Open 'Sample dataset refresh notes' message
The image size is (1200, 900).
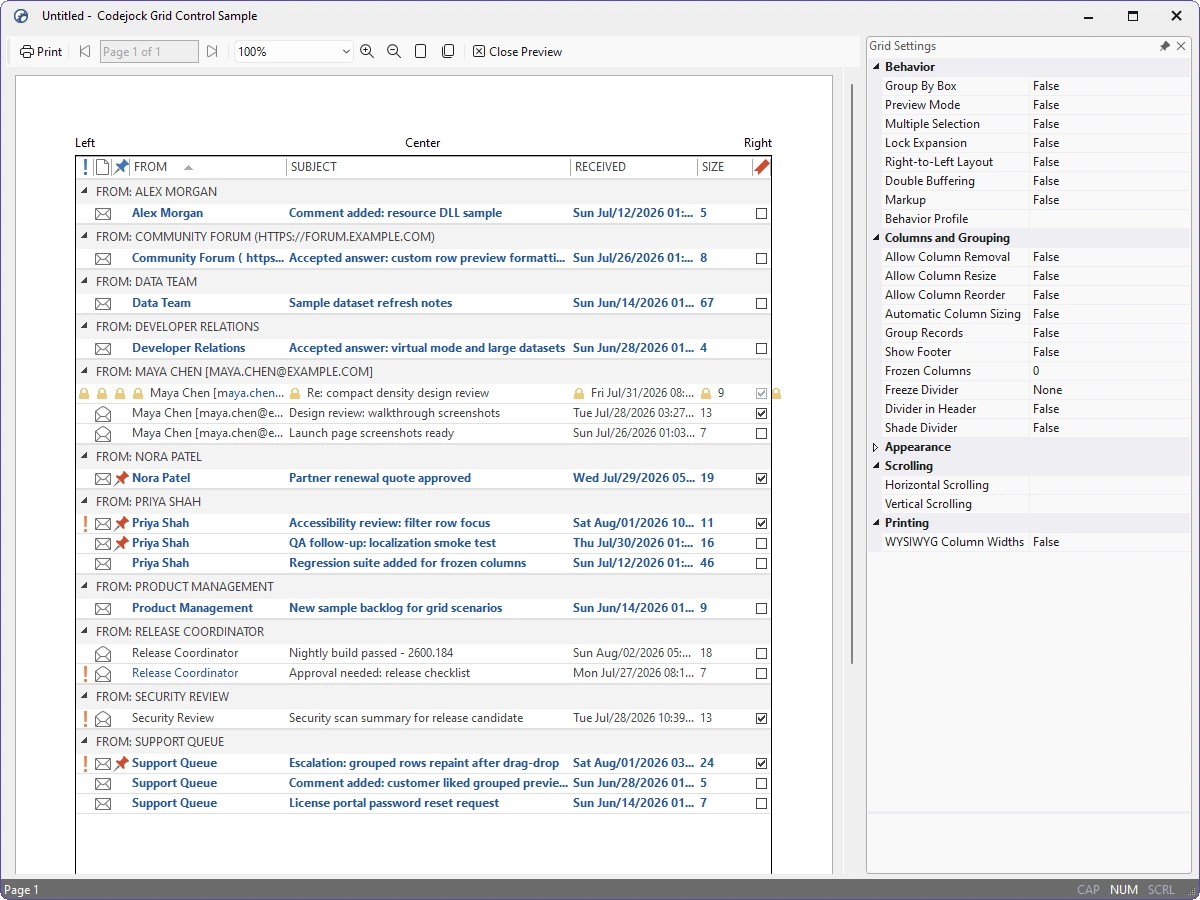click(370, 303)
